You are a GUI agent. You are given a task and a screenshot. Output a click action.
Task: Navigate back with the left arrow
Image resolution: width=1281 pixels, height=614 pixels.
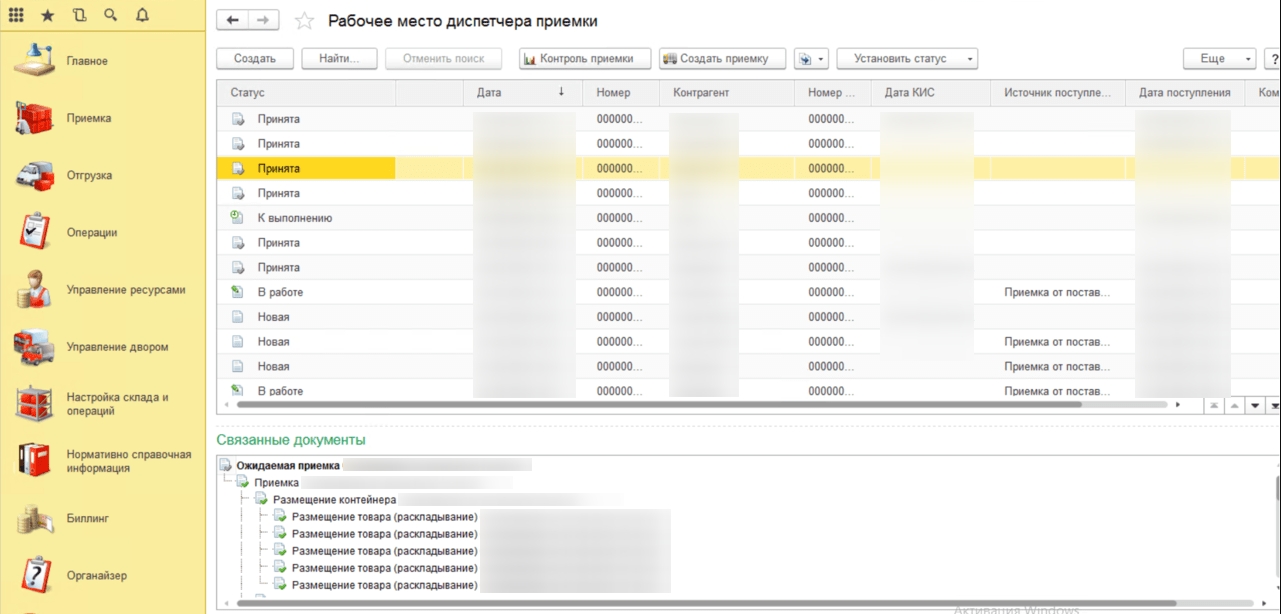tap(233, 21)
